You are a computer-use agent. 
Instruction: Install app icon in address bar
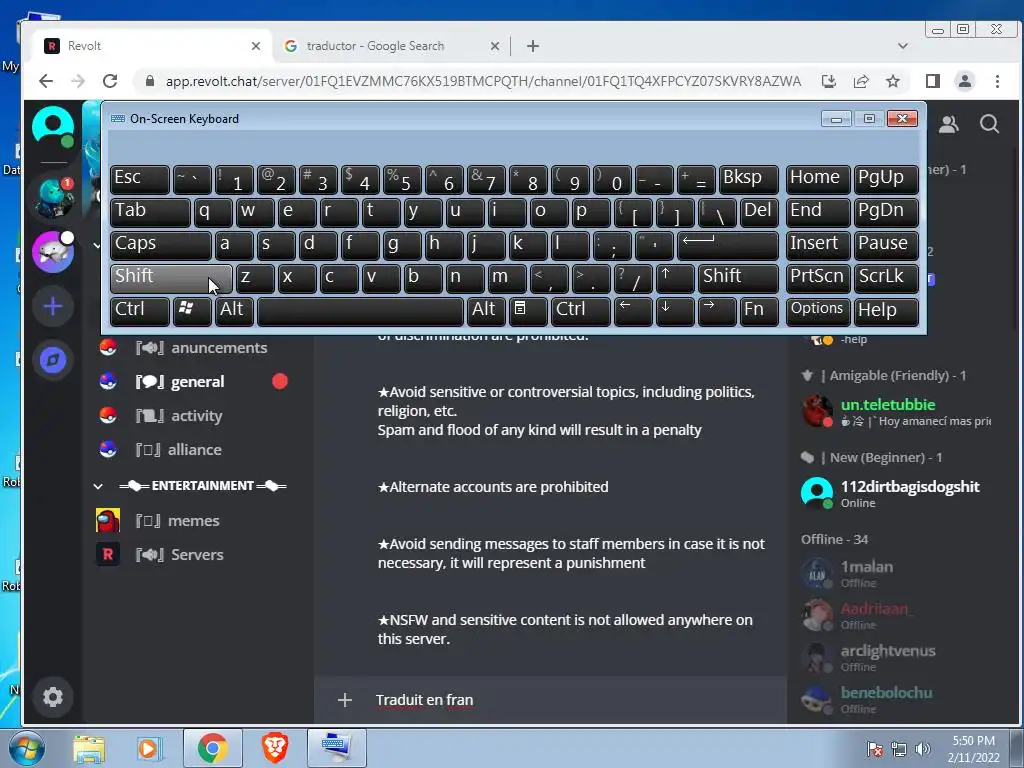[829, 81]
